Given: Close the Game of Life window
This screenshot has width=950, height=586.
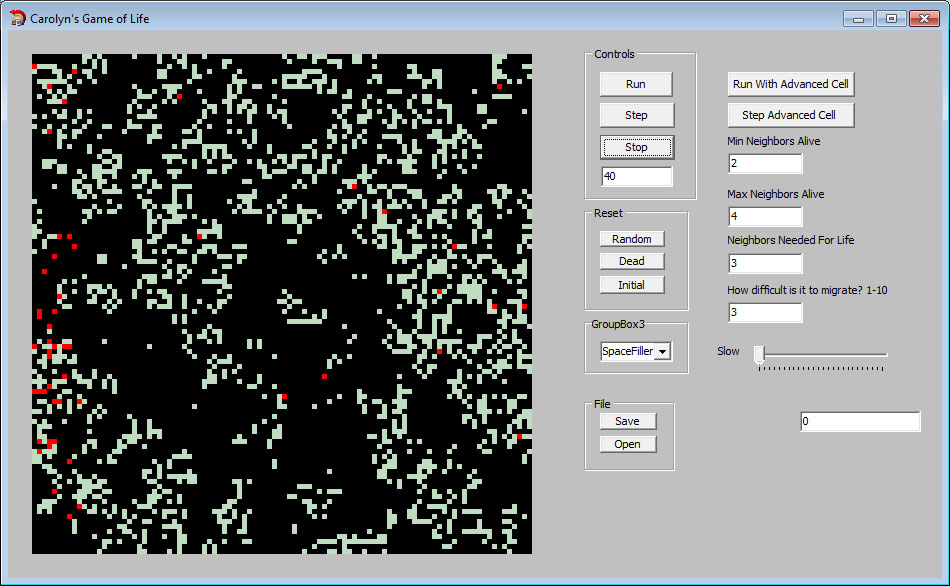Looking at the screenshot, I should [x=925, y=19].
